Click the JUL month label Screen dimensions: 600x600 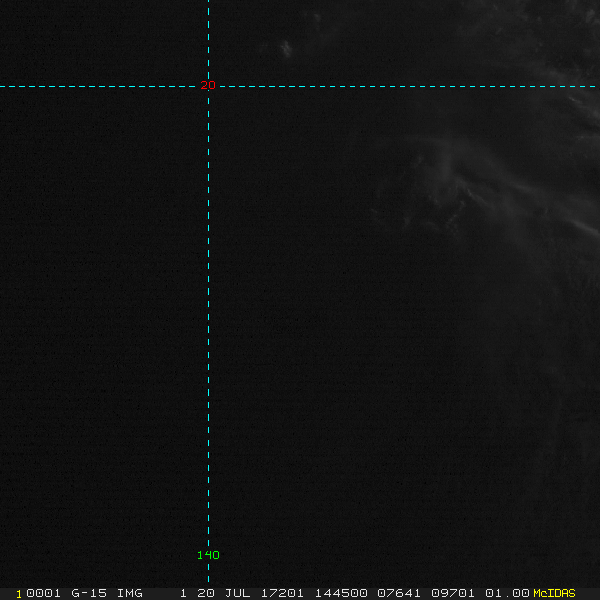(x=237, y=593)
